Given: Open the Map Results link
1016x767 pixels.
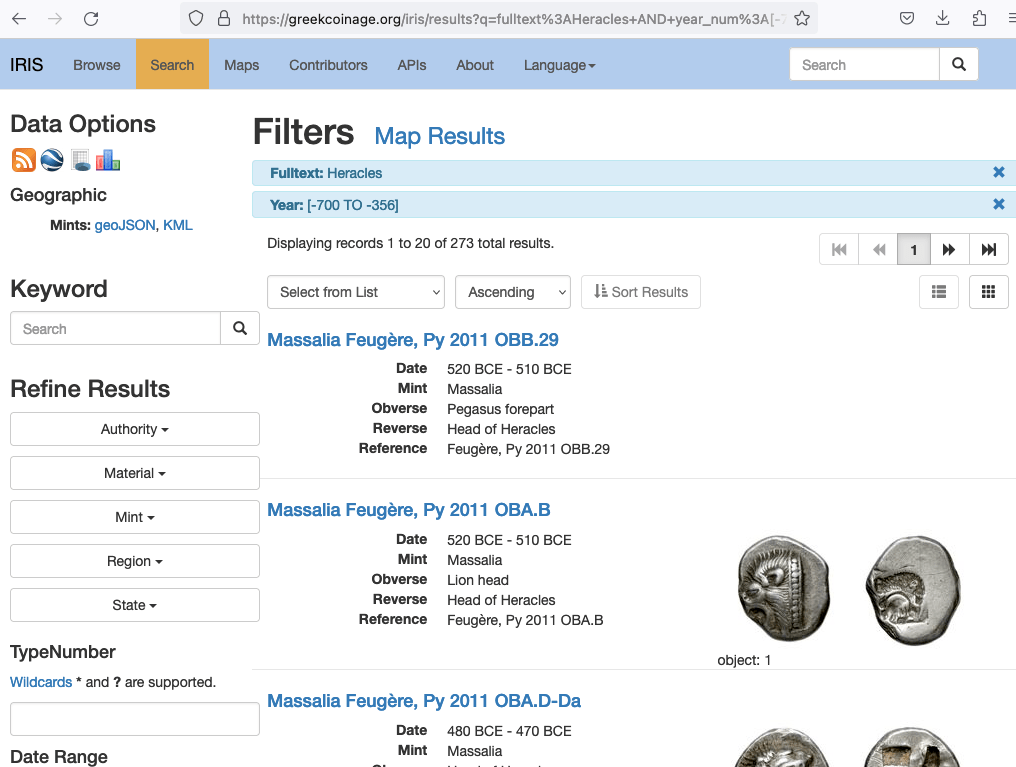Looking at the screenshot, I should point(439,136).
